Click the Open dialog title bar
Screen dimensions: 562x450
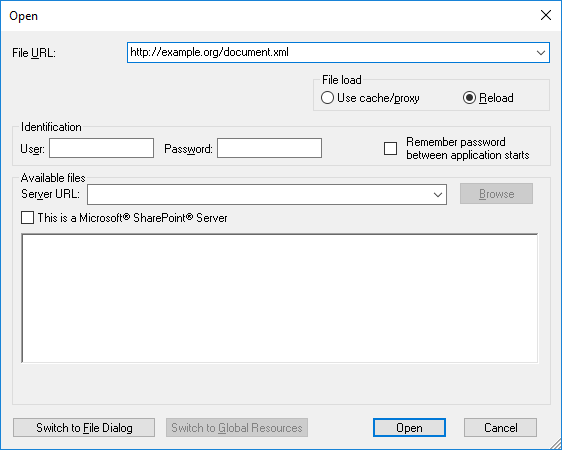[269, 16]
